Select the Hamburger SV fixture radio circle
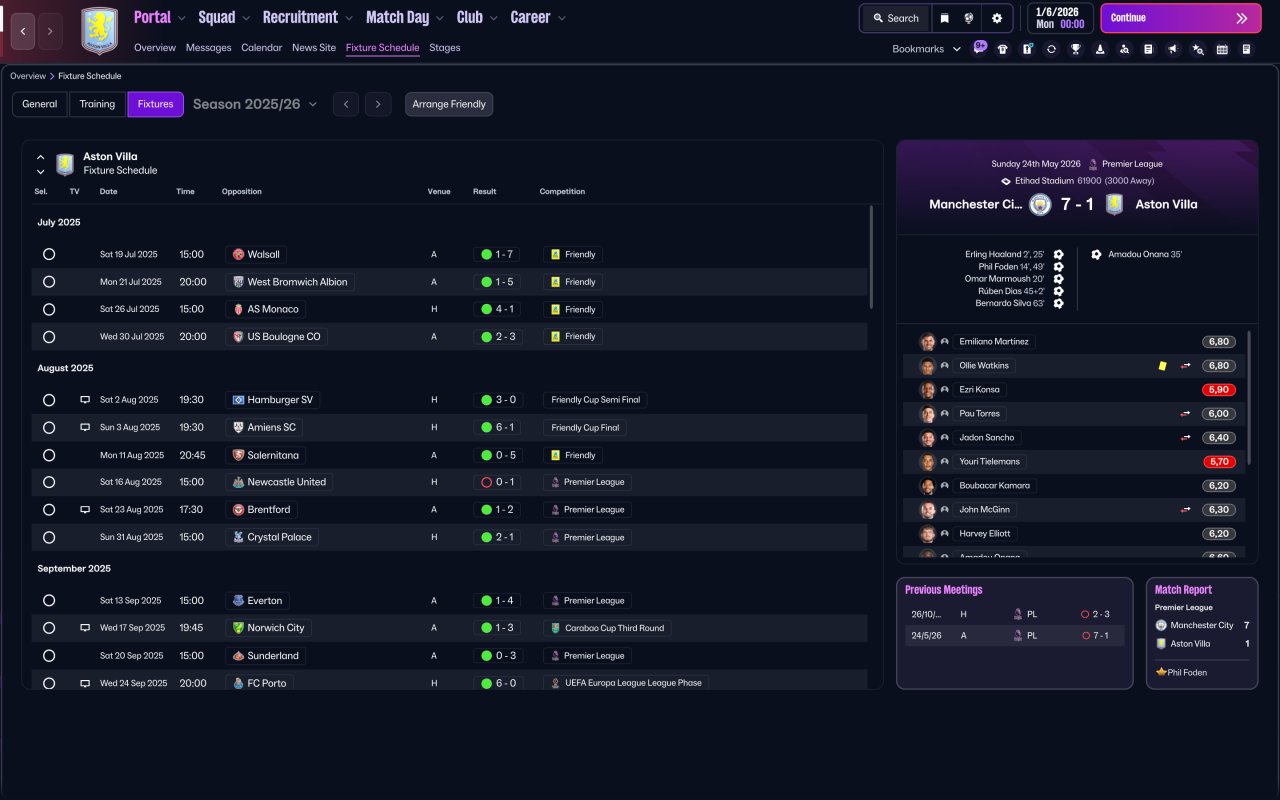The width and height of the screenshot is (1280, 800). point(49,400)
